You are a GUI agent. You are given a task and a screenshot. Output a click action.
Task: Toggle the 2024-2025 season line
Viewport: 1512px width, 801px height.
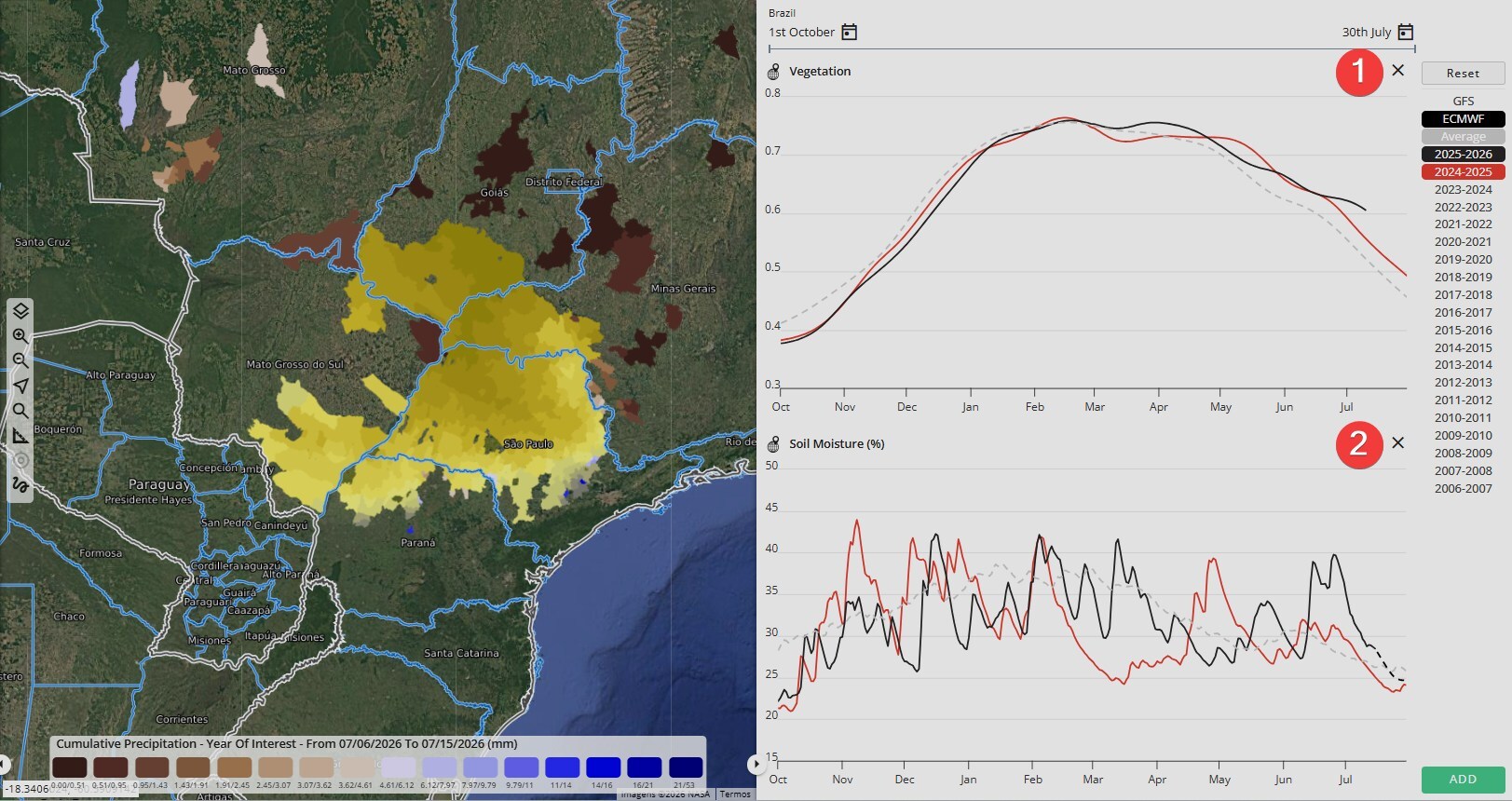click(1464, 172)
